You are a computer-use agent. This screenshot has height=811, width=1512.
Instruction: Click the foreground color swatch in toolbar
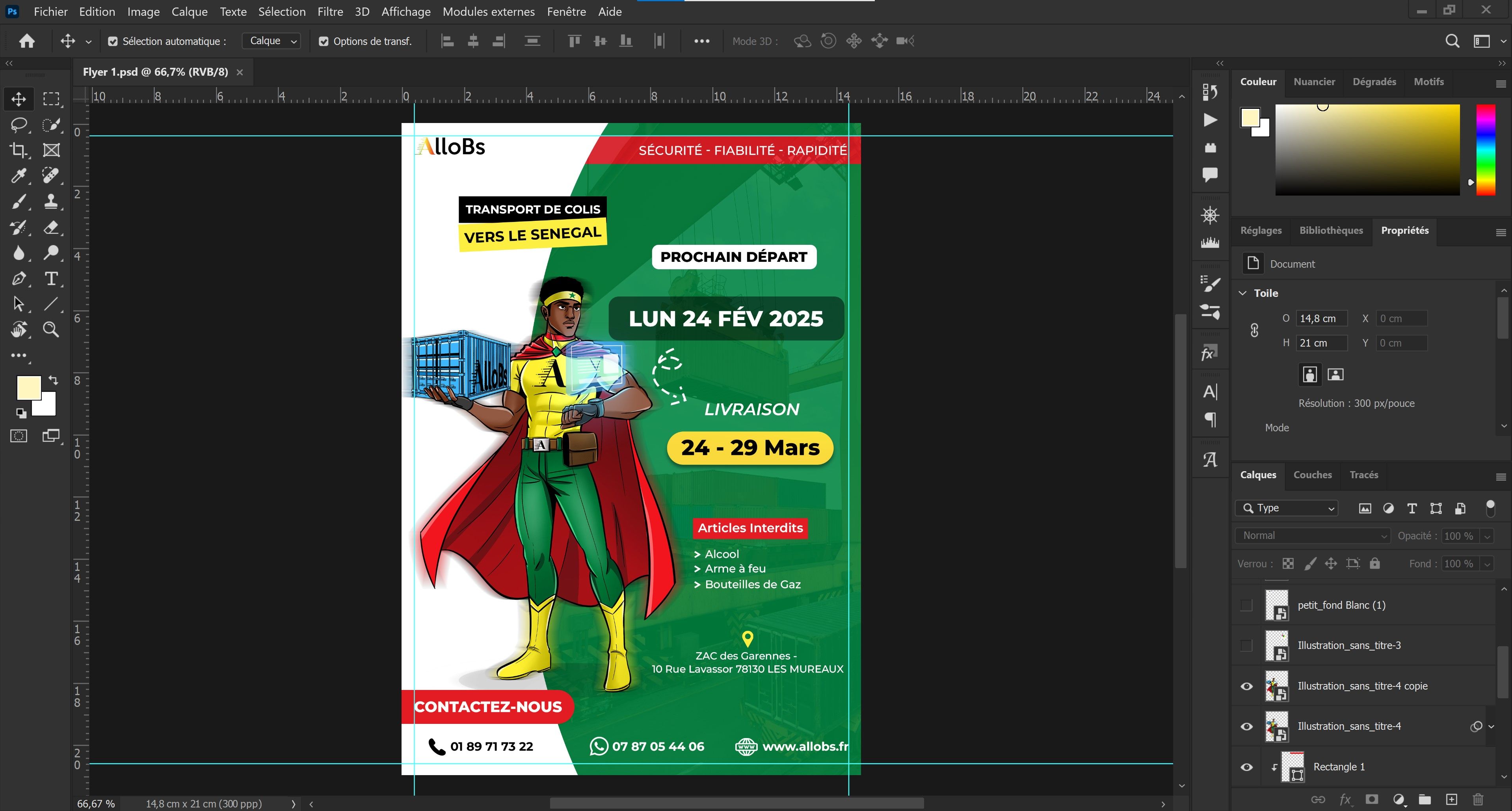28,388
